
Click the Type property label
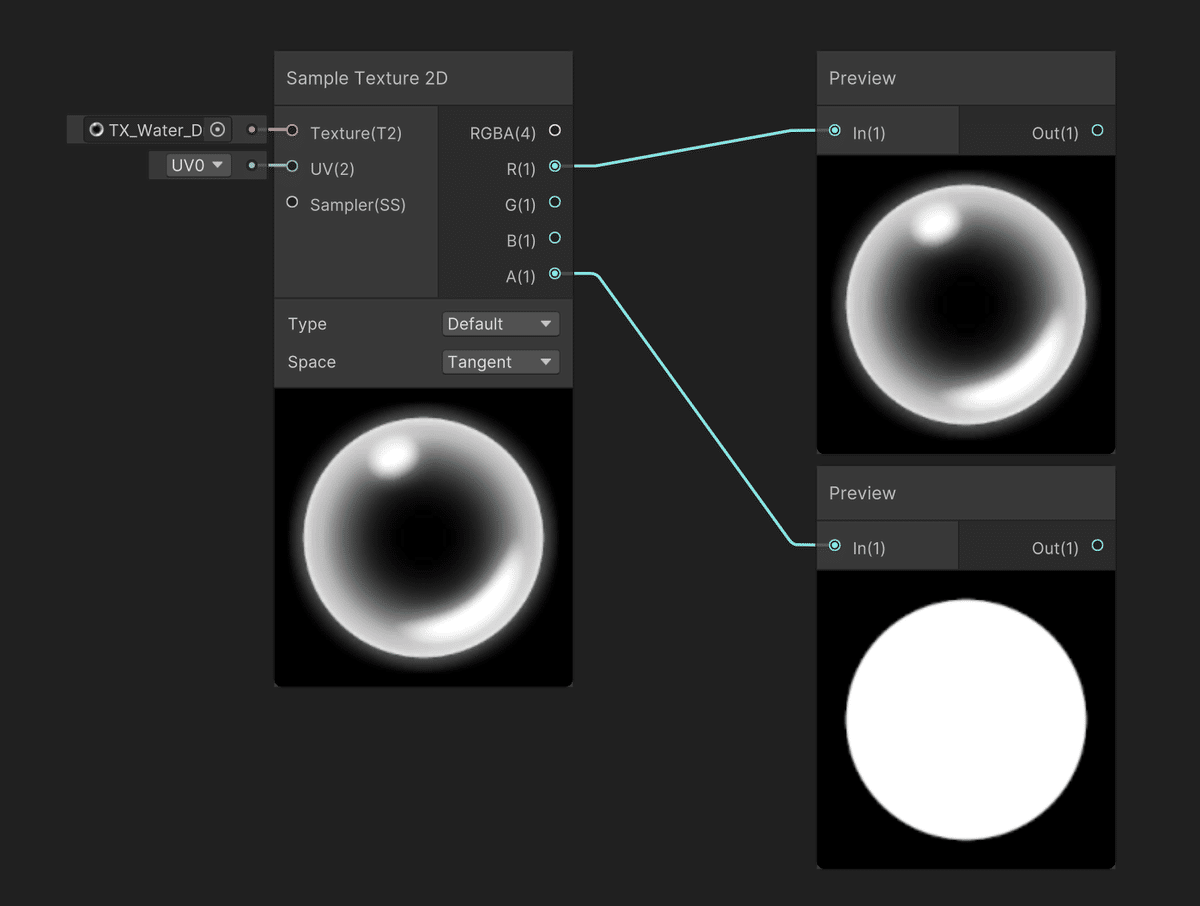point(307,324)
